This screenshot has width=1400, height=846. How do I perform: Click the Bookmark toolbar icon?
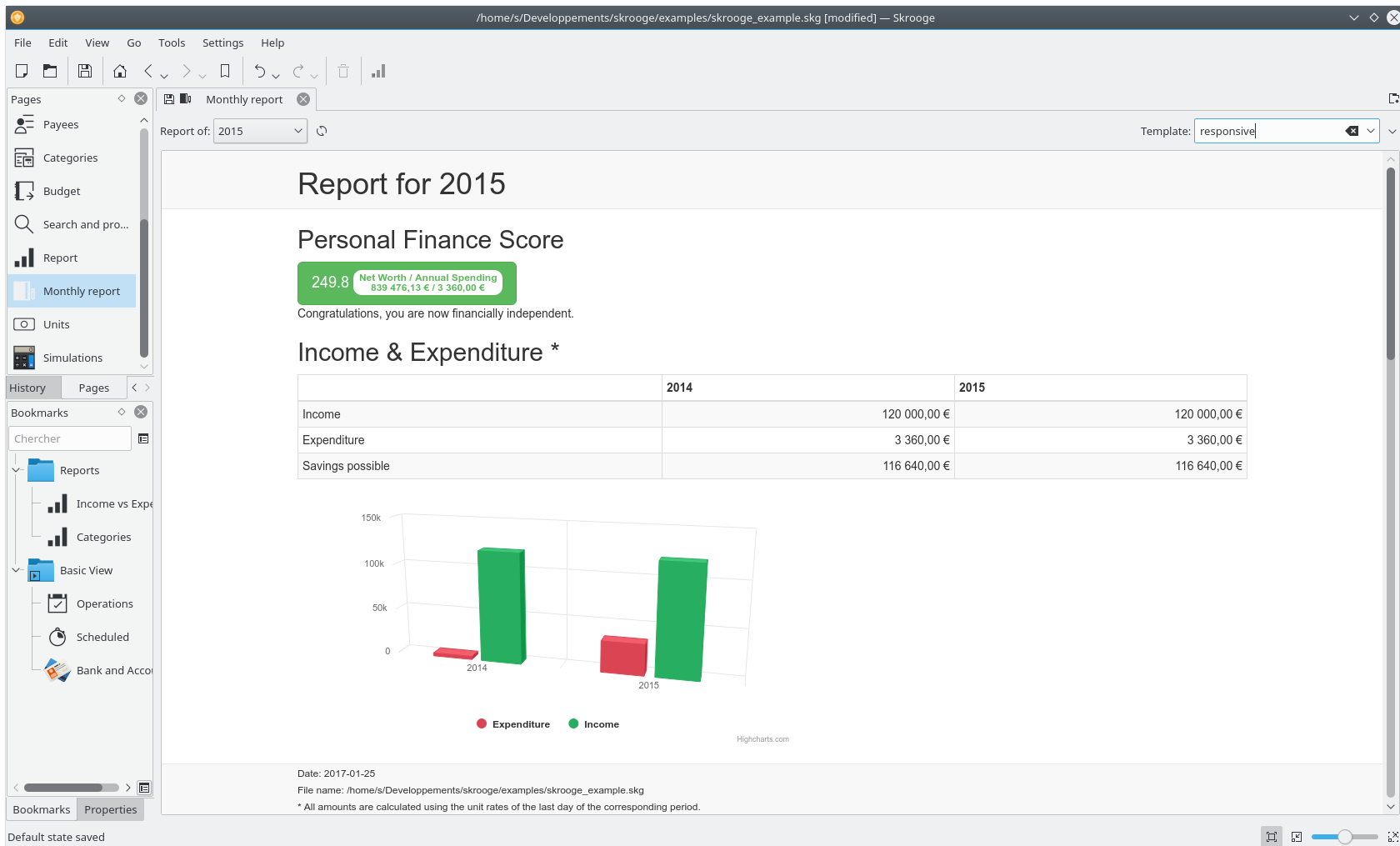pyautogui.click(x=225, y=72)
